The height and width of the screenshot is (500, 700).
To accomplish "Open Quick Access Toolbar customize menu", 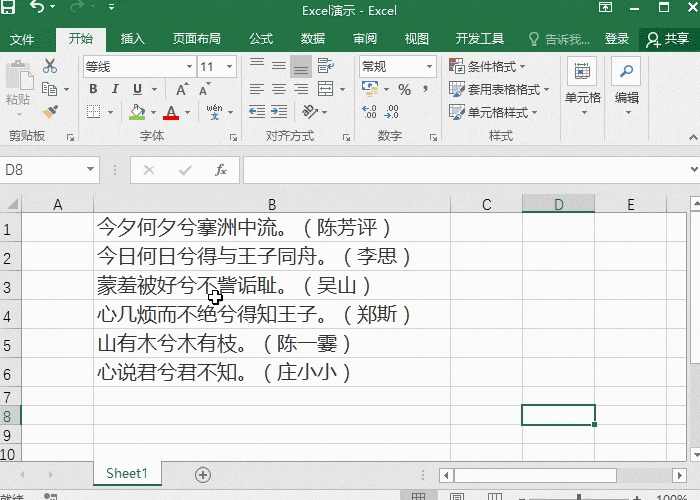I will [x=111, y=7].
